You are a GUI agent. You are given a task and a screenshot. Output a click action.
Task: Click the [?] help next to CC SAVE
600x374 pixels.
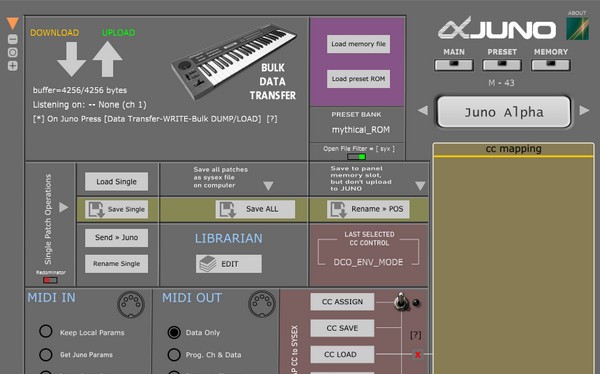click(x=416, y=335)
